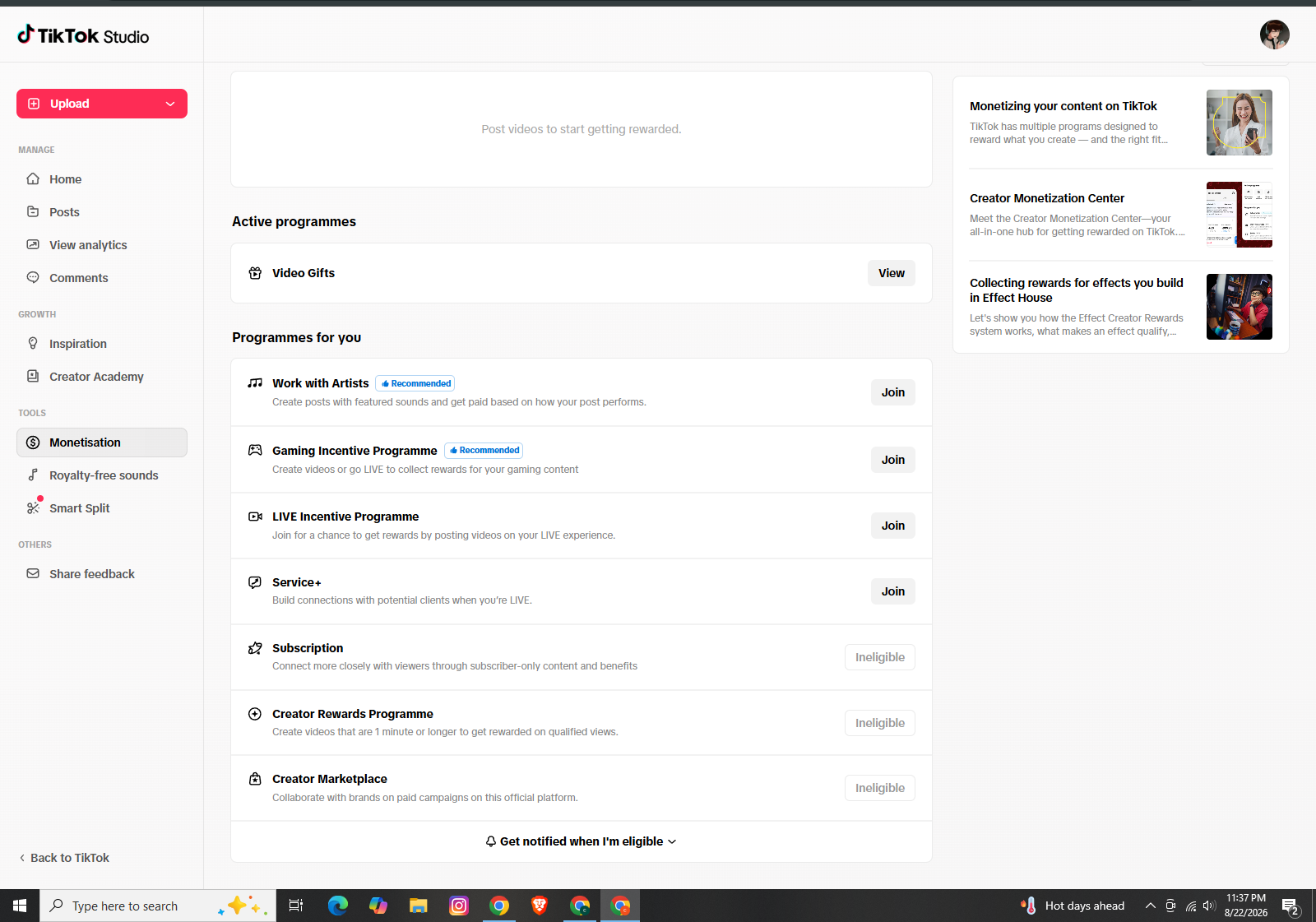1316x922 pixels.
Task: Open Royalty-free sounds in the sidebar
Action: (x=102, y=475)
